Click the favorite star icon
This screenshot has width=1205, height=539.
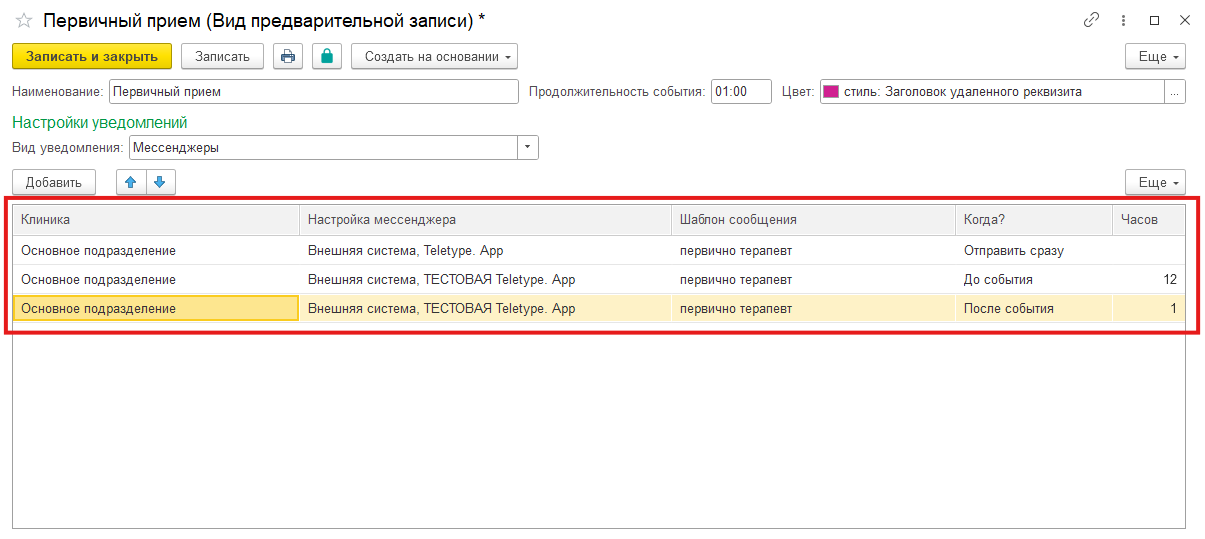point(24,20)
